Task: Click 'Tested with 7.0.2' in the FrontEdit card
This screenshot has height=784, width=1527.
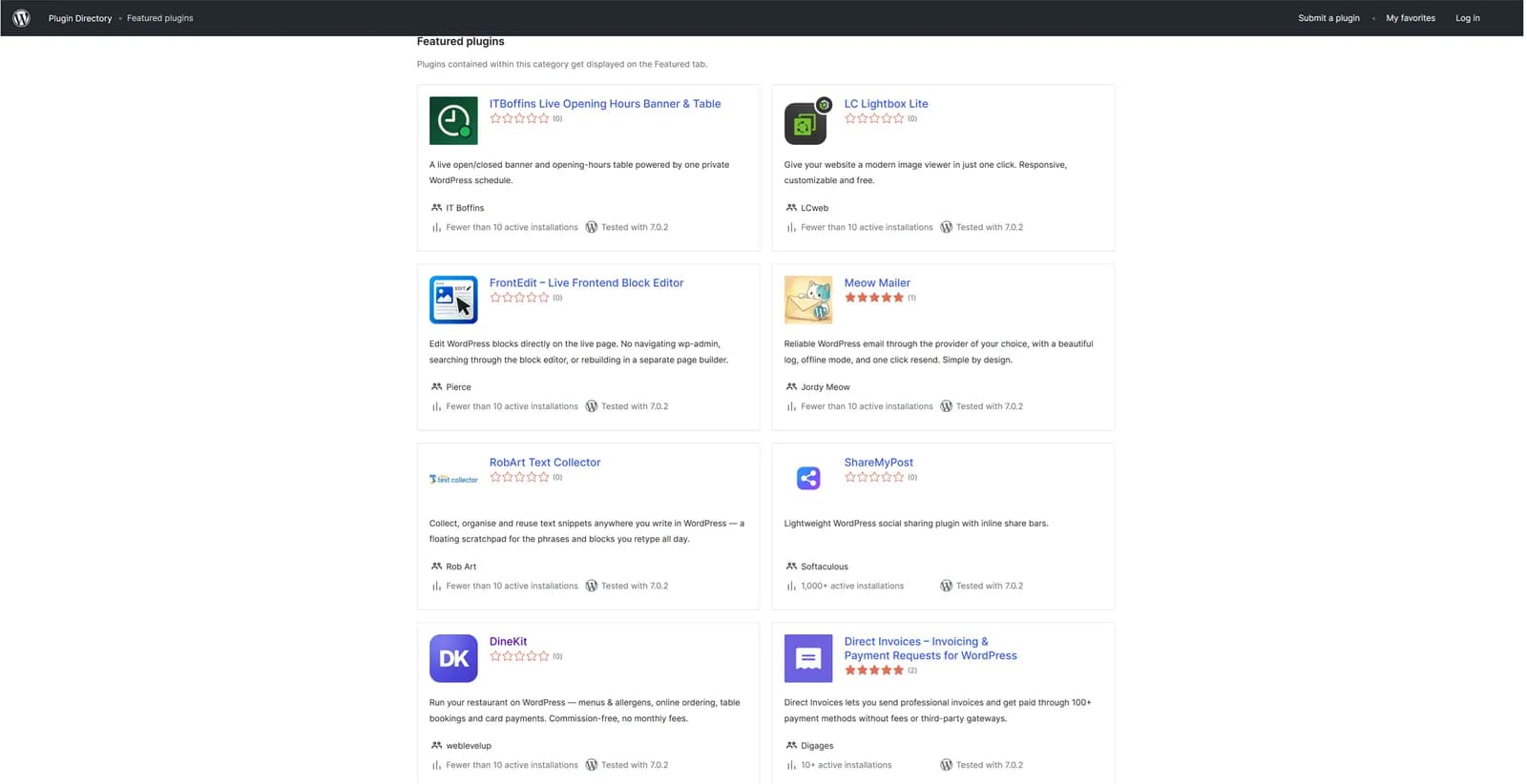Action: pyautogui.click(x=635, y=407)
